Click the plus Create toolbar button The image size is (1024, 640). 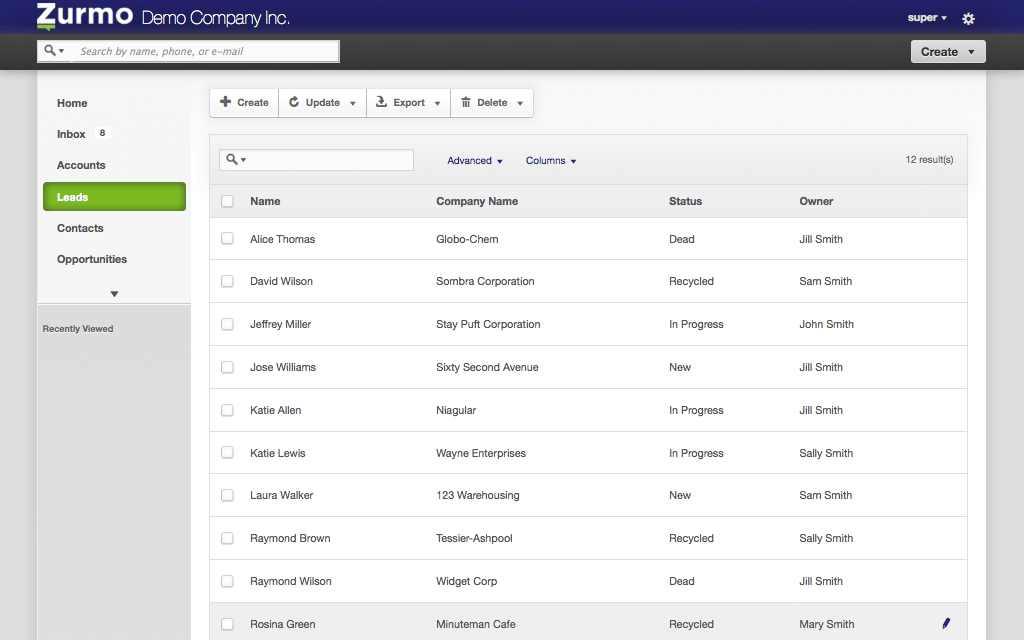(x=244, y=102)
